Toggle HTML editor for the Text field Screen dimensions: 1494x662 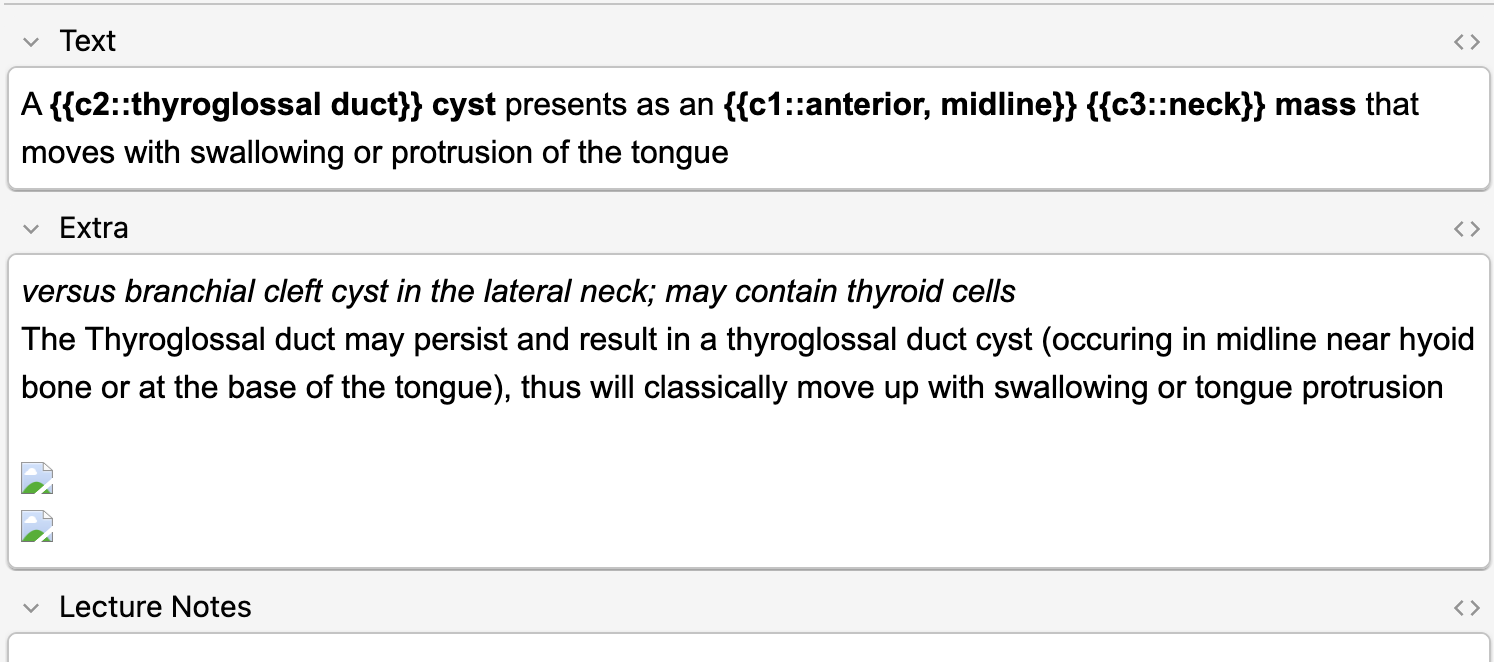(x=1466, y=42)
